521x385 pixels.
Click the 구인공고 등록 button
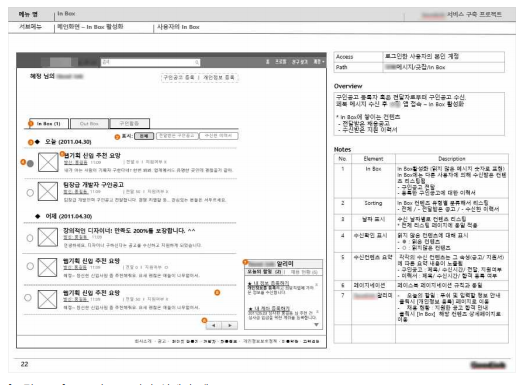pos(178,77)
